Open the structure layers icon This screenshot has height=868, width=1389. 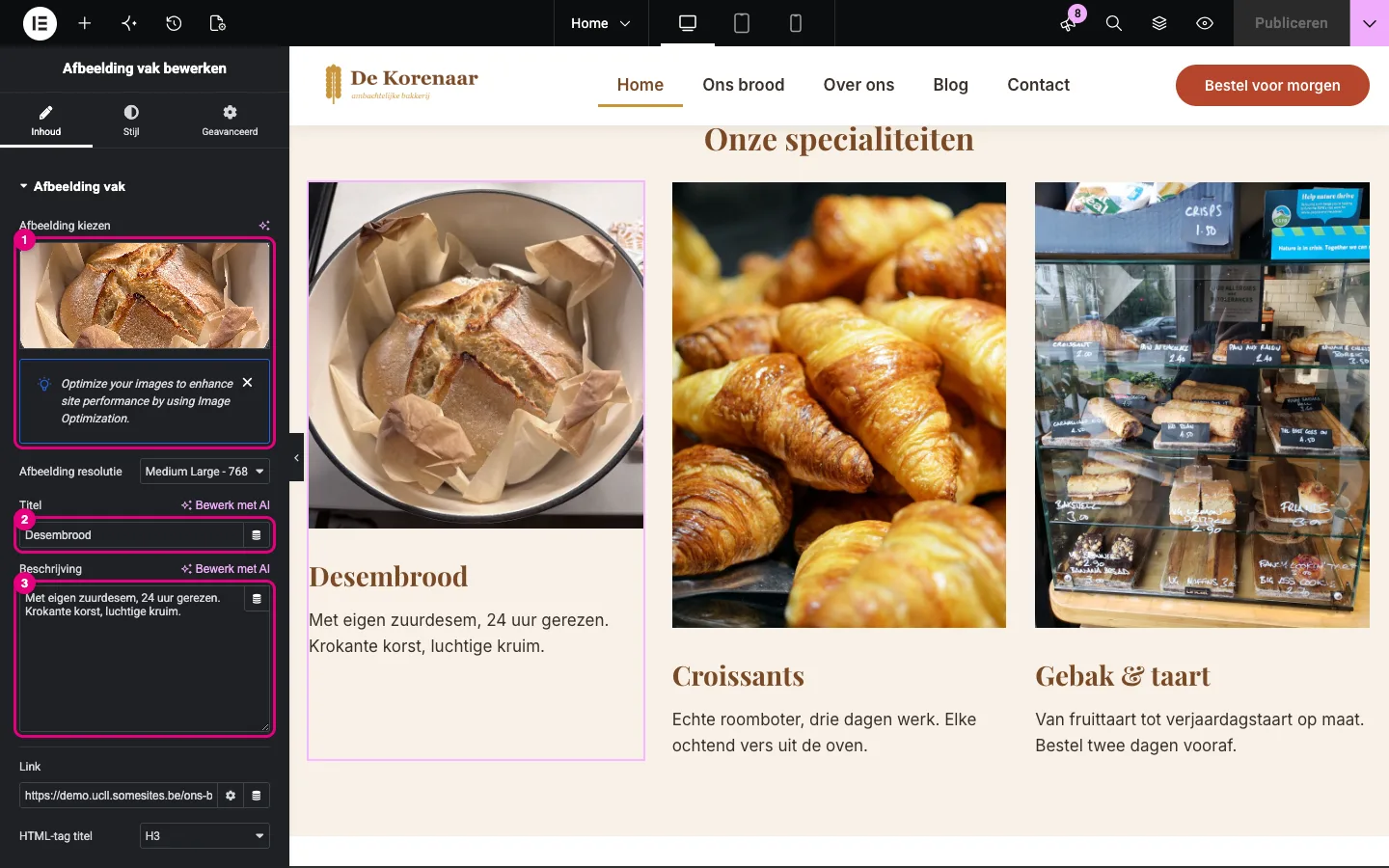click(x=1159, y=23)
